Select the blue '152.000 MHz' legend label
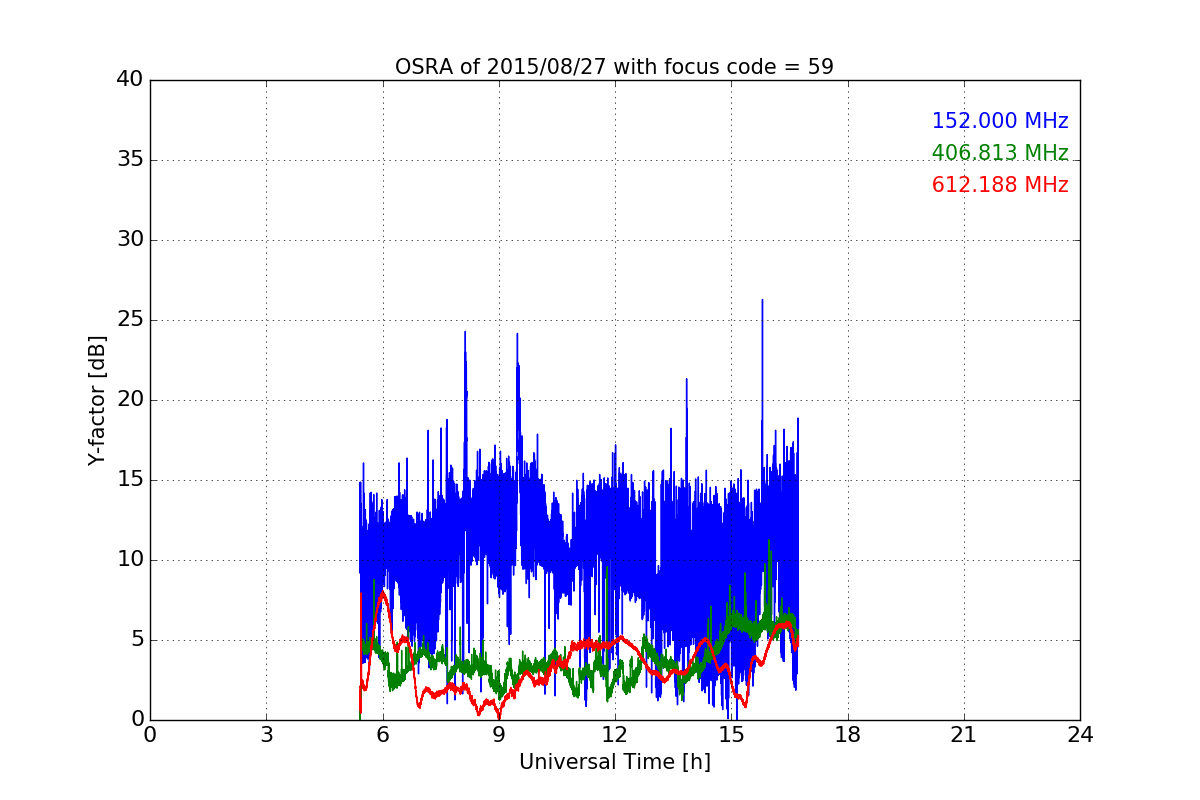The image size is (1200, 800). coord(1000,121)
